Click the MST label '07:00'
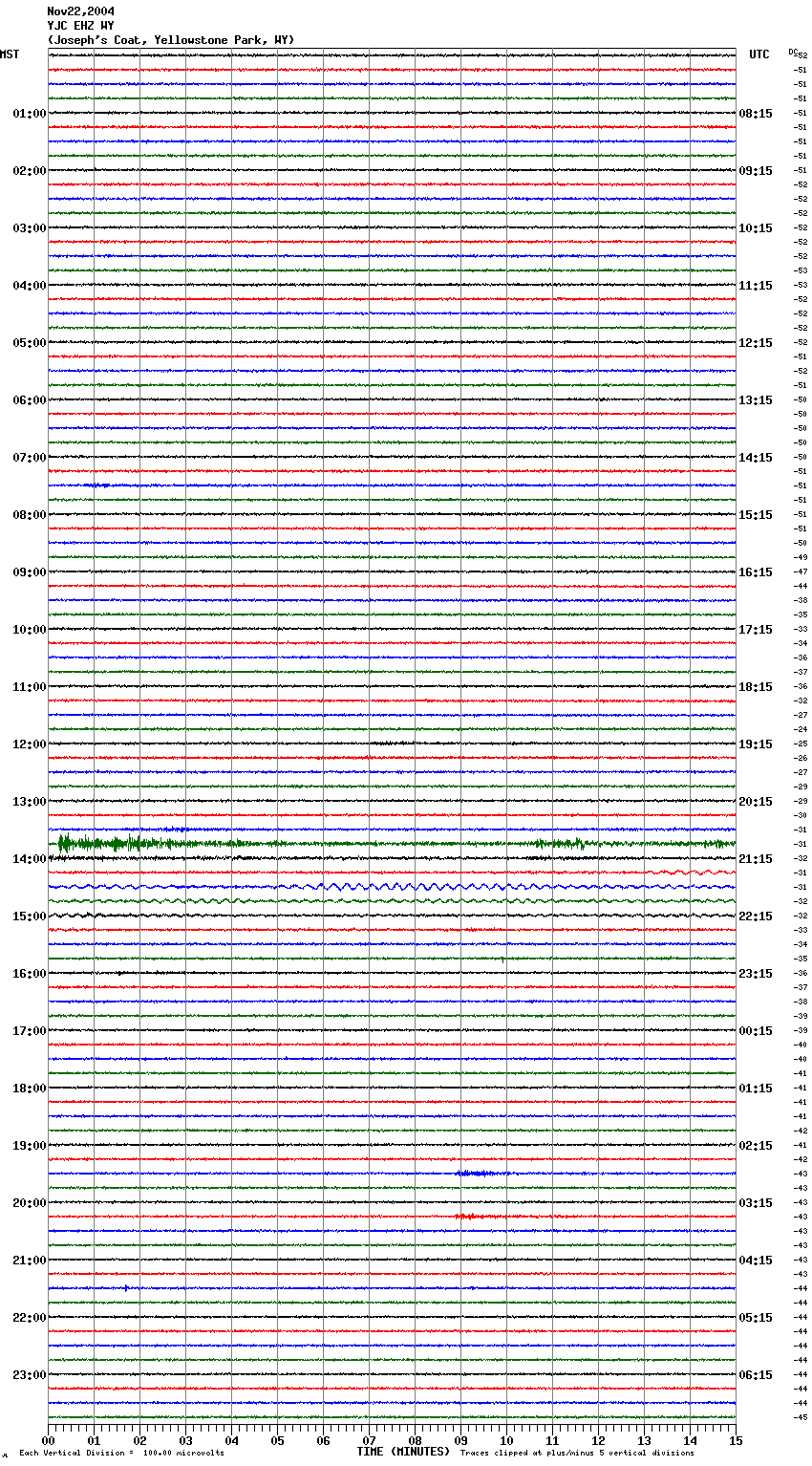Image resolution: width=812 pixels, height=1466 pixels. (x=30, y=458)
